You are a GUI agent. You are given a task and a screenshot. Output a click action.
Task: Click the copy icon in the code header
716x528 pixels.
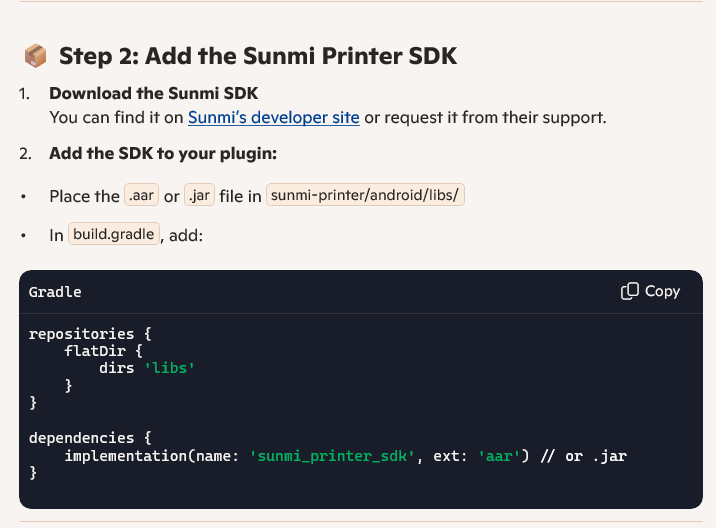tap(630, 291)
